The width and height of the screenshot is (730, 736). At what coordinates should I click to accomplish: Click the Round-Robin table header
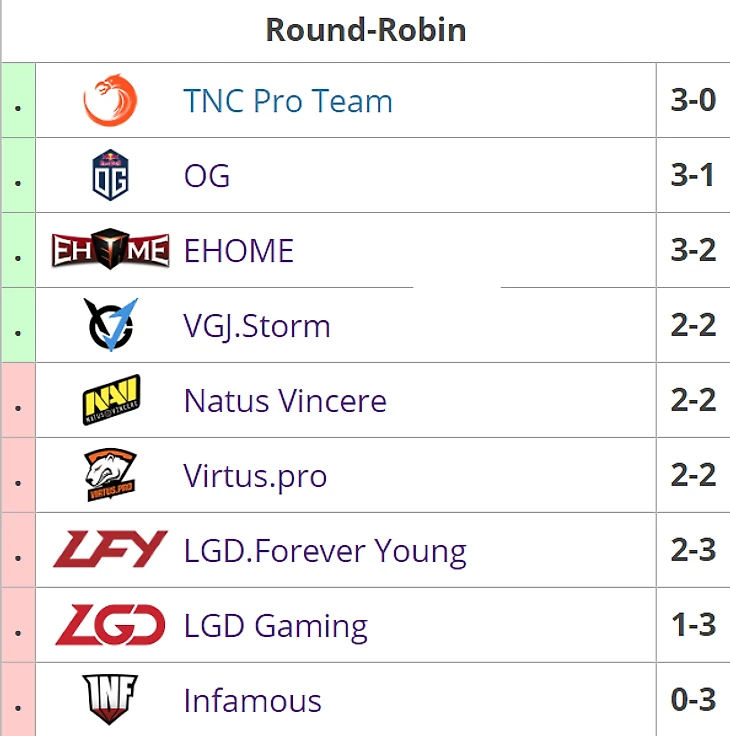(365, 30)
